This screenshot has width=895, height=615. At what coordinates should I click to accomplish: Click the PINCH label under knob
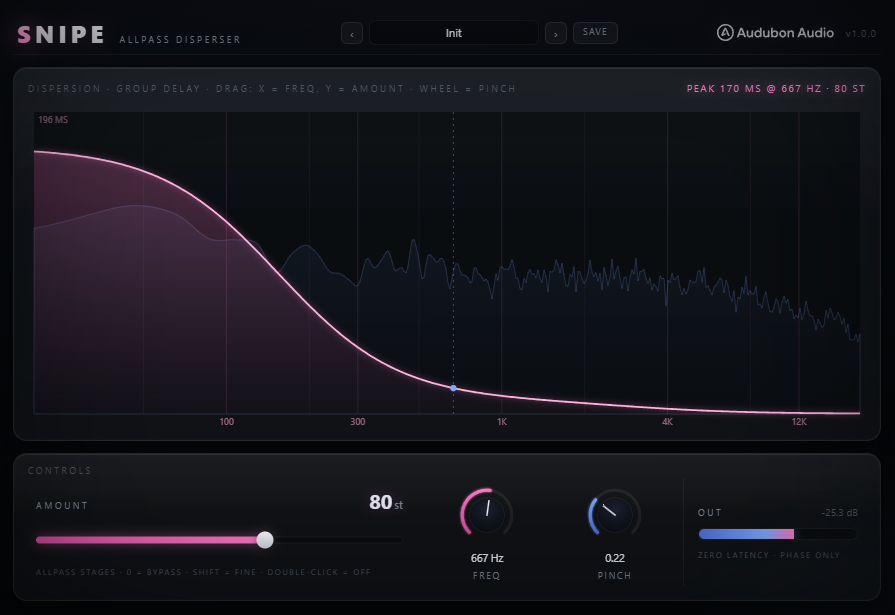click(x=615, y=576)
